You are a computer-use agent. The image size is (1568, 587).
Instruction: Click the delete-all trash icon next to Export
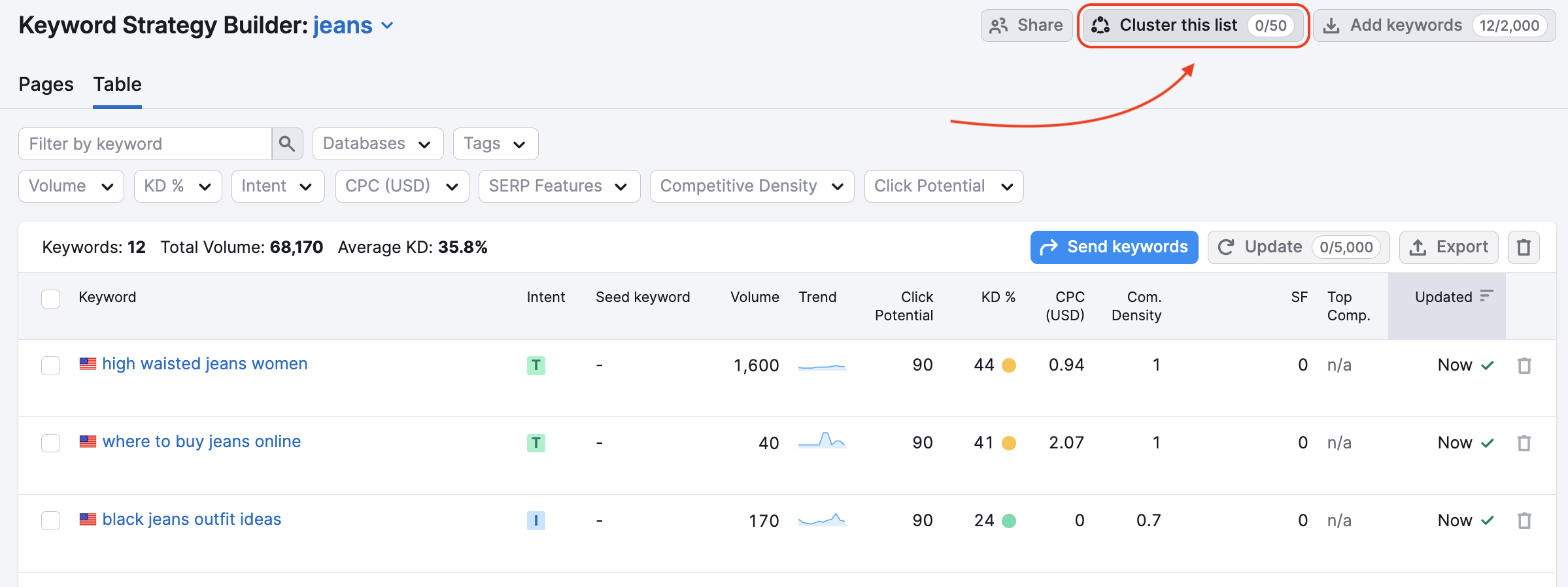[x=1524, y=247]
